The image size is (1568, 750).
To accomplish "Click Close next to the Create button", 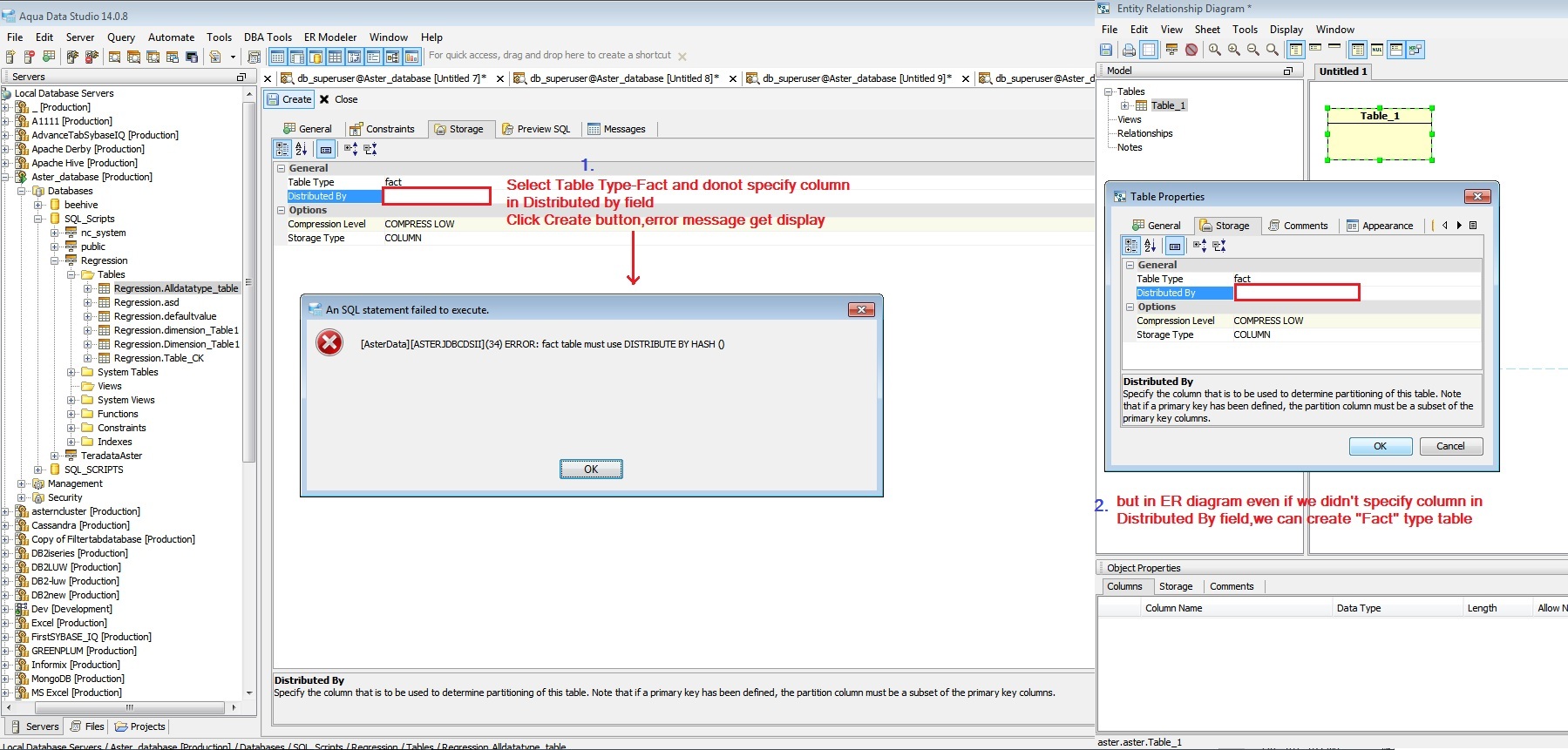I will [338, 99].
